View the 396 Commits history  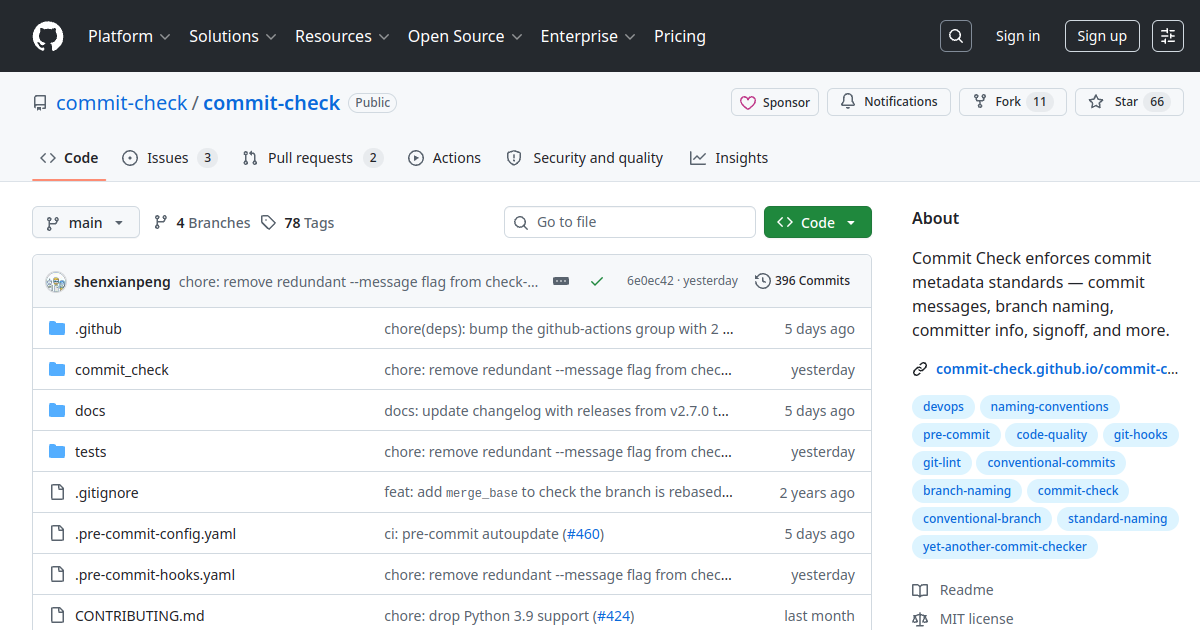tap(802, 281)
